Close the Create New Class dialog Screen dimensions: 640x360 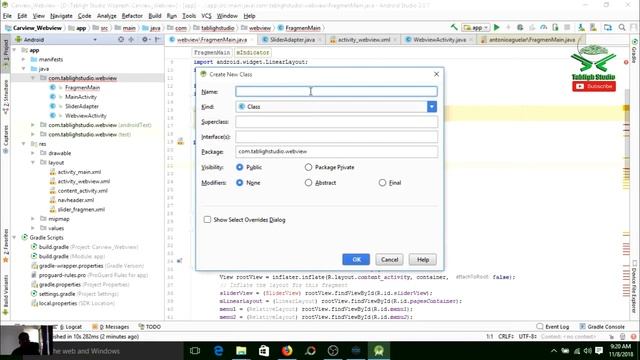point(436,74)
